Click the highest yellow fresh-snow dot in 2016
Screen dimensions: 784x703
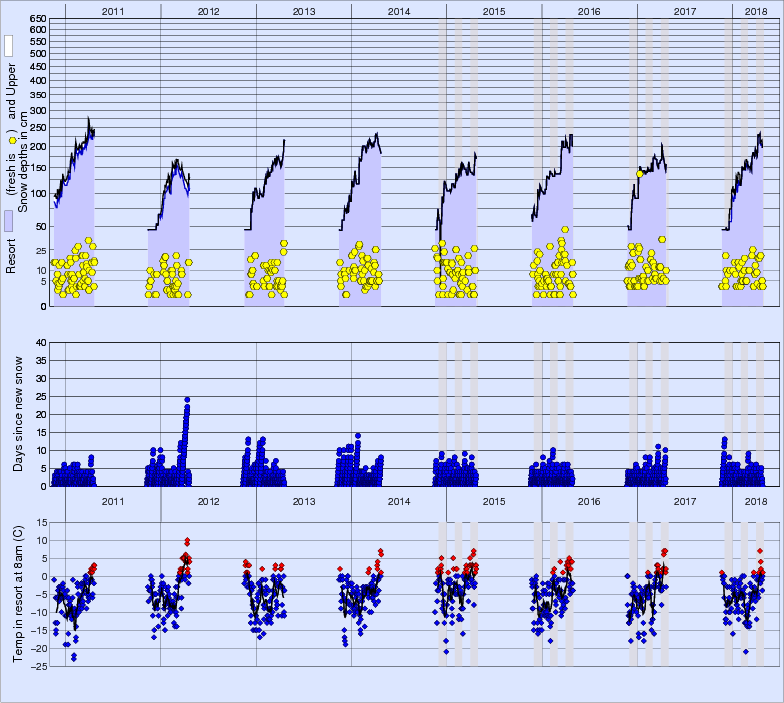tap(565, 230)
